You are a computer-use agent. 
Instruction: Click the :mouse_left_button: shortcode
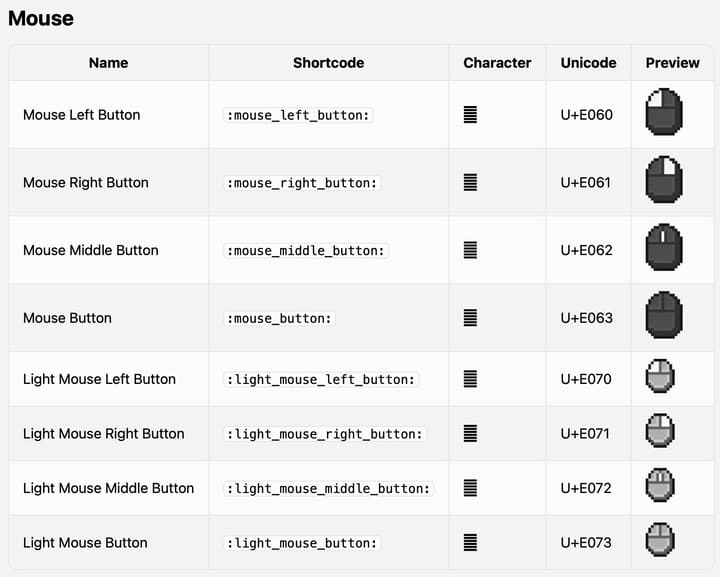(299, 115)
